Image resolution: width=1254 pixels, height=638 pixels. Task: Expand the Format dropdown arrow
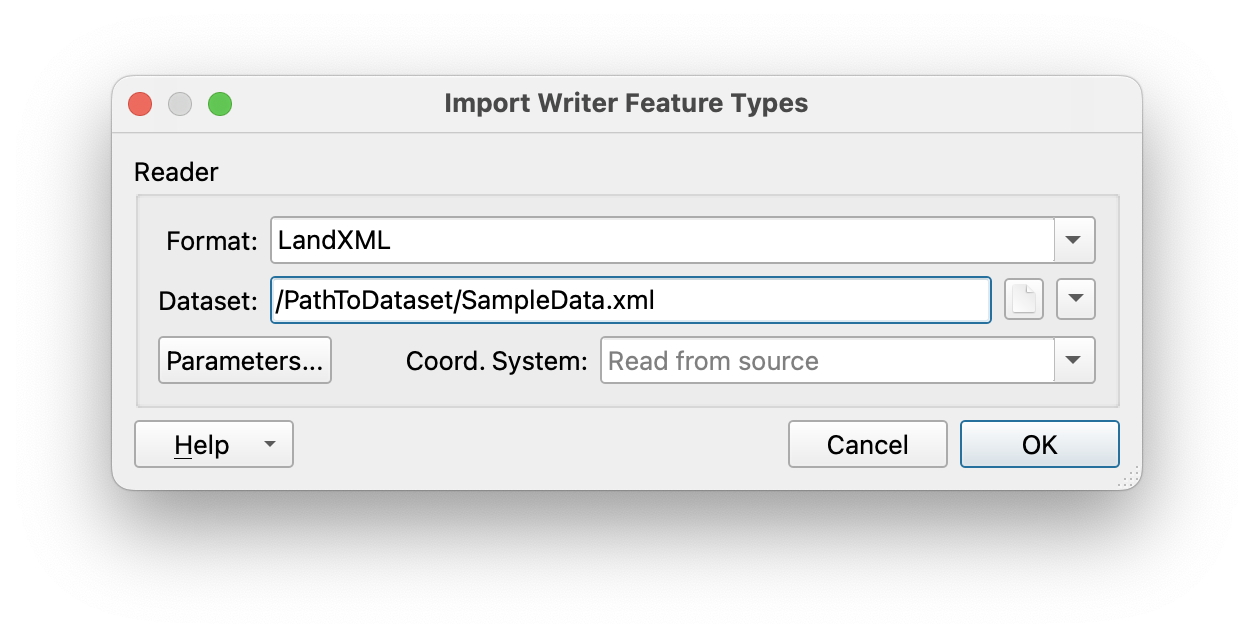pyautogui.click(x=1075, y=240)
